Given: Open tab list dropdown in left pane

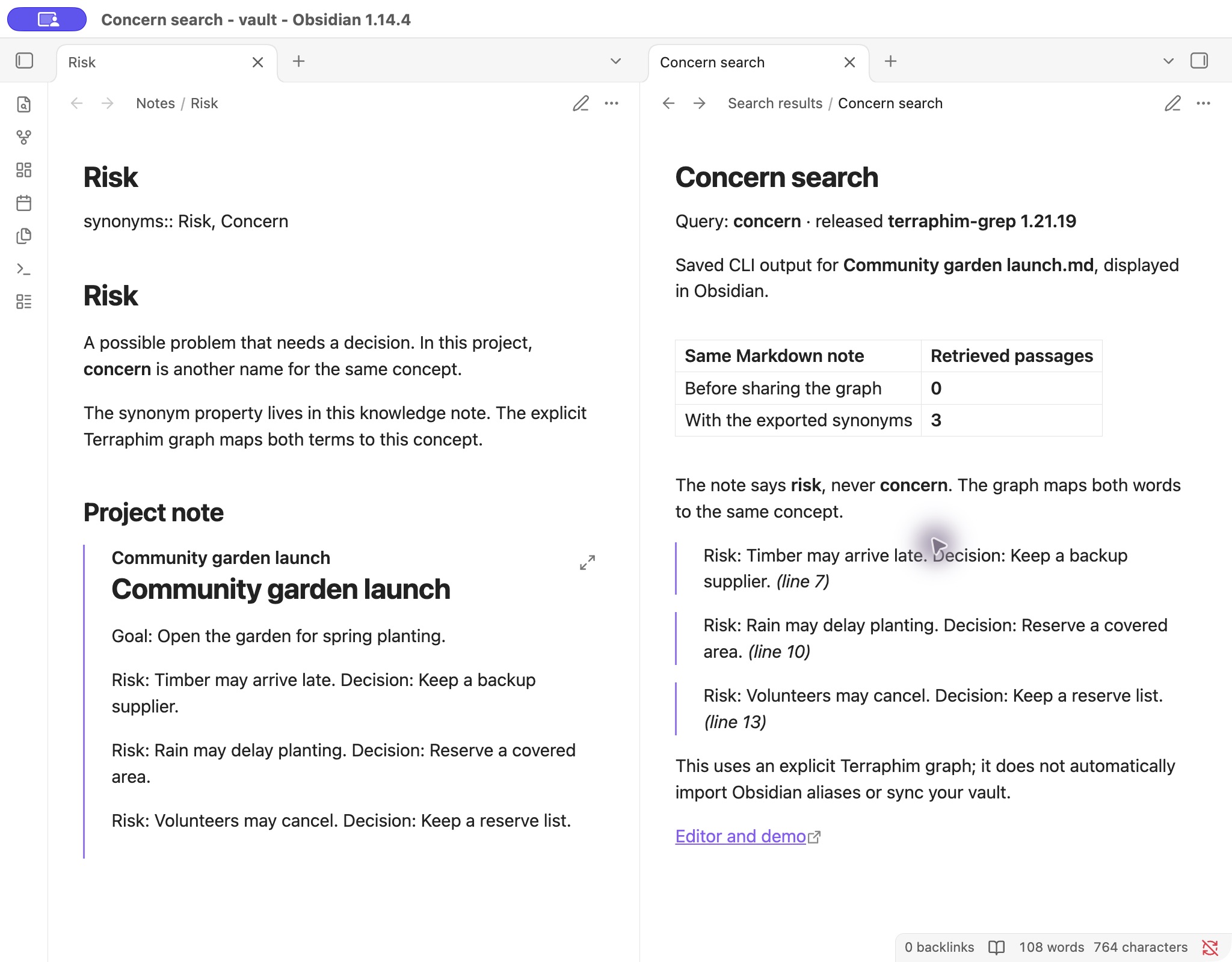Looking at the screenshot, I should [x=615, y=61].
